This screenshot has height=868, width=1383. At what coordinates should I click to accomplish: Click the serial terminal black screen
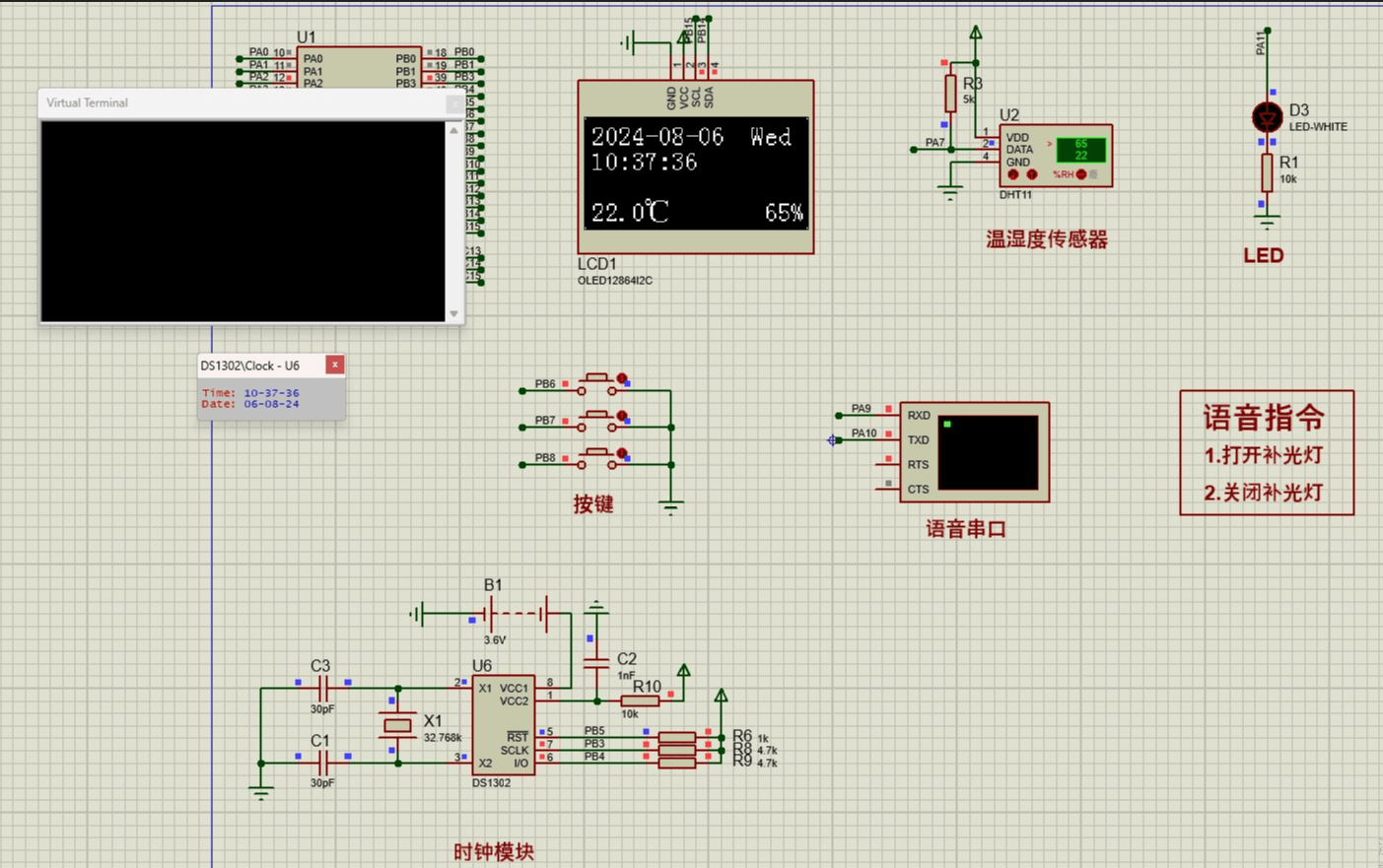[x=988, y=452]
